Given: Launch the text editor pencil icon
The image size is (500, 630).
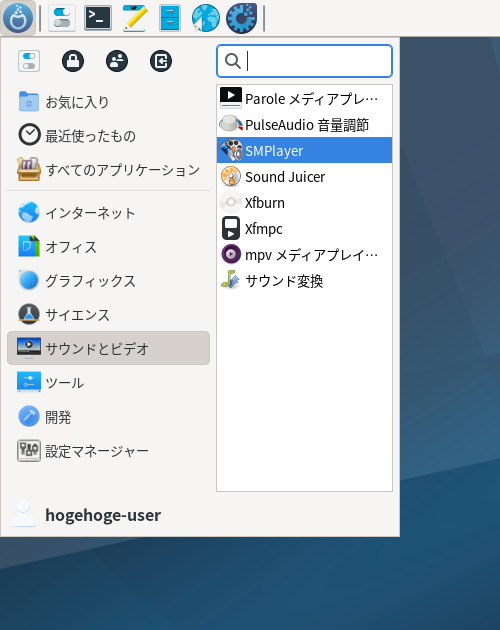Looking at the screenshot, I should pyautogui.click(x=134, y=18).
